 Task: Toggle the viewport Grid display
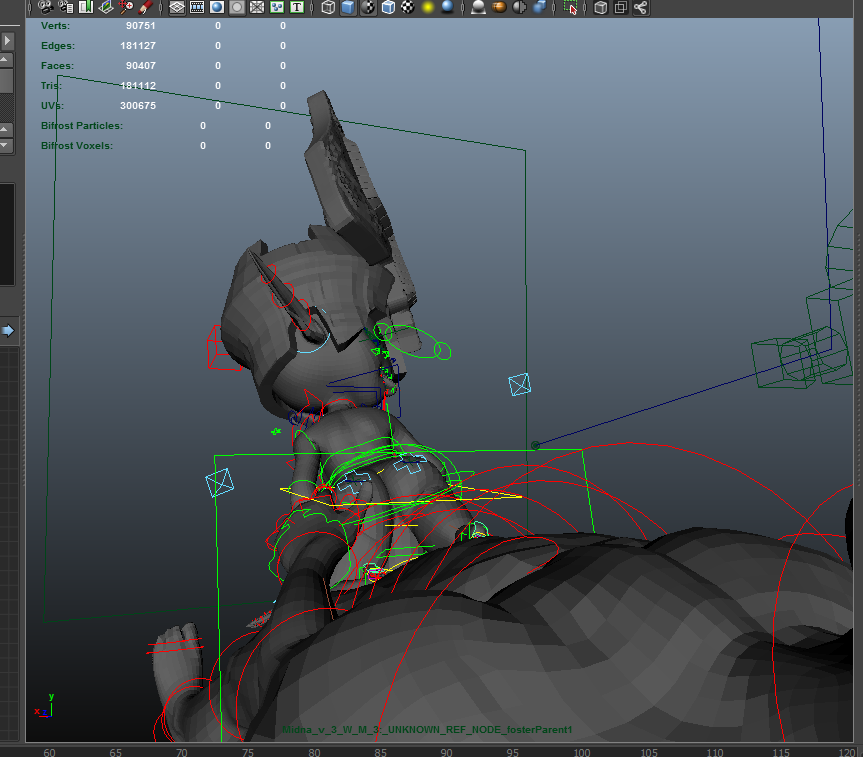[177, 7]
